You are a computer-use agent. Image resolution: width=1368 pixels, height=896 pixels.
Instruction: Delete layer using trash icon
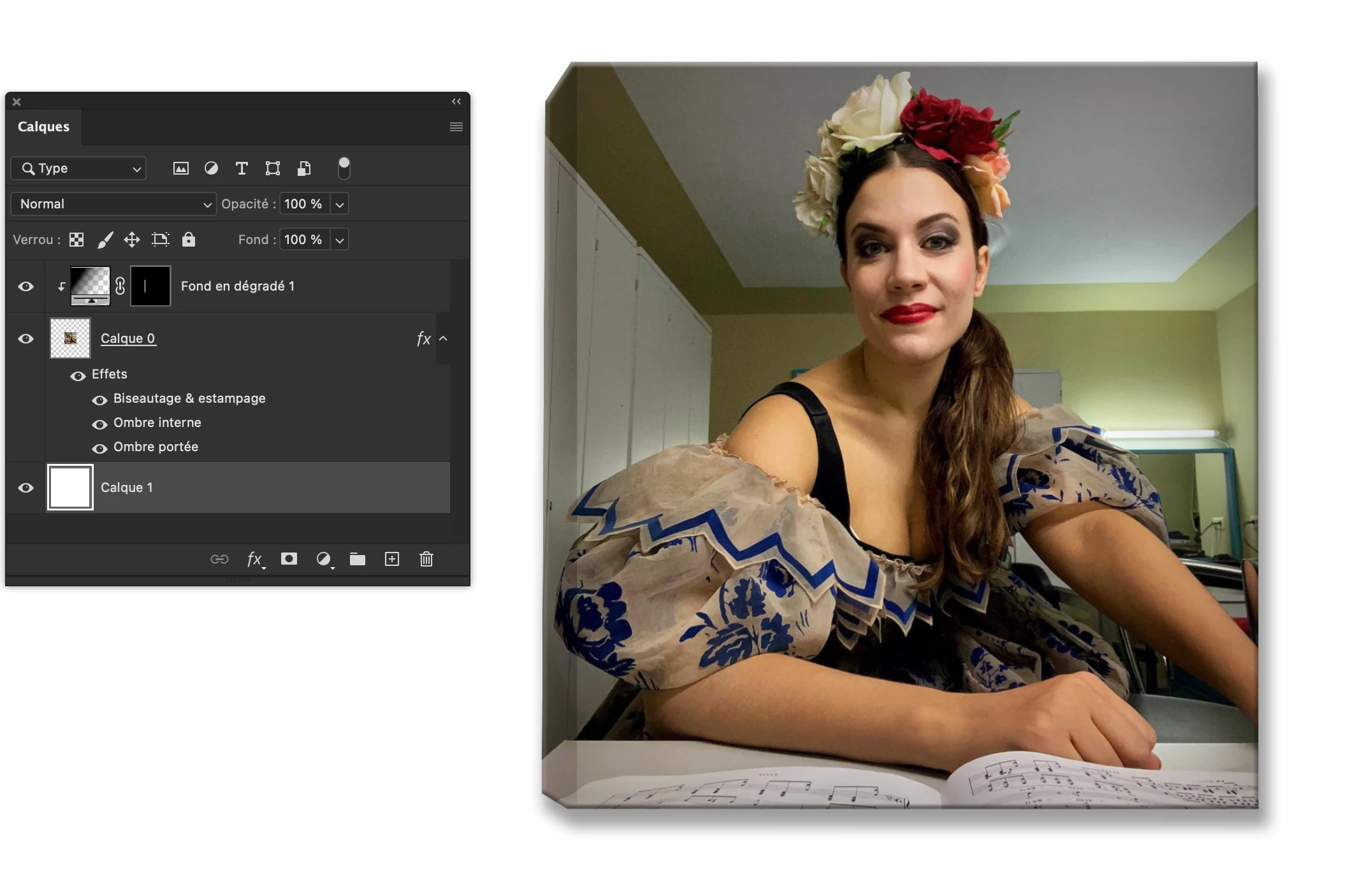point(426,559)
